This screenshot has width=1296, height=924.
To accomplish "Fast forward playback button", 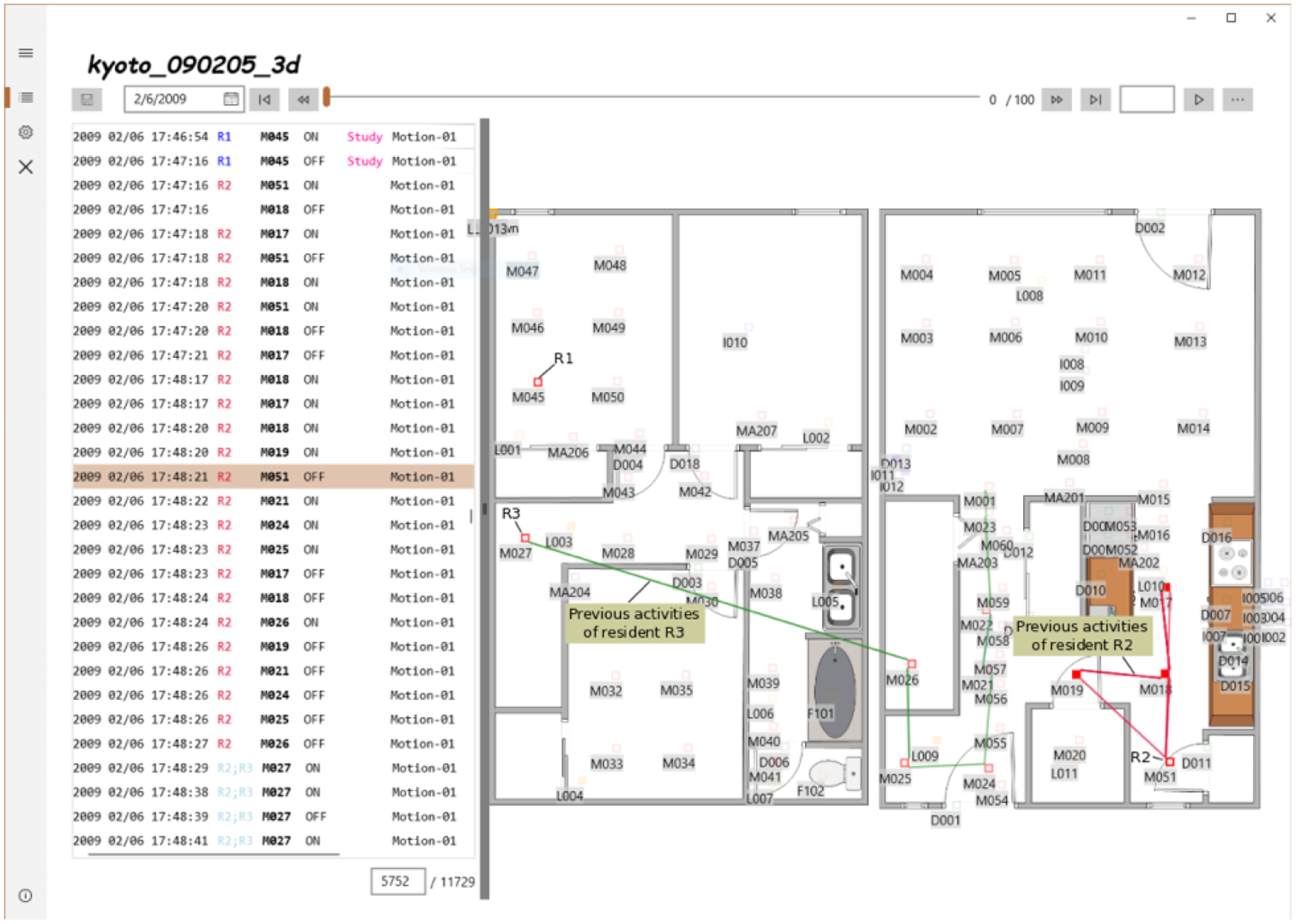I will tap(1056, 100).
